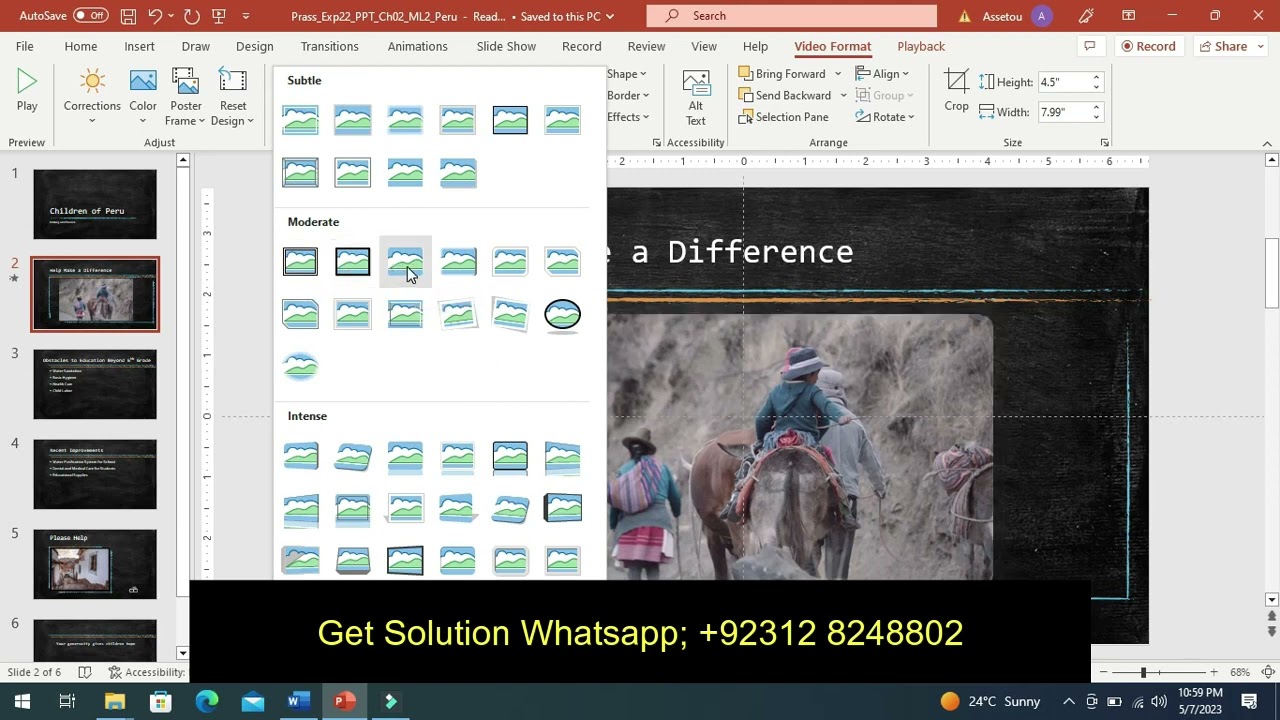Viewport: 1280px width, 720px height.
Task: Open Microsoft Store from taskbar
Action: pyautogui.click(x=160, y=701)
